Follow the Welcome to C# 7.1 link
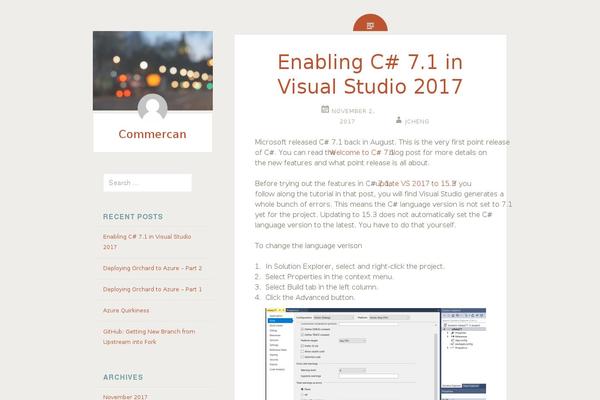The height and width of the screenshot is (400, 600). tap(361, 152)
